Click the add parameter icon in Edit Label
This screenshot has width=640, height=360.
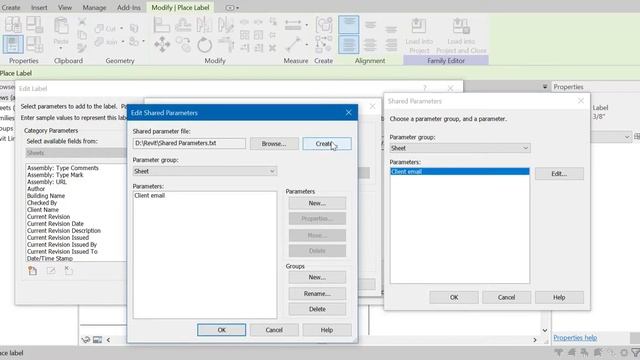[x=33, y=271]
